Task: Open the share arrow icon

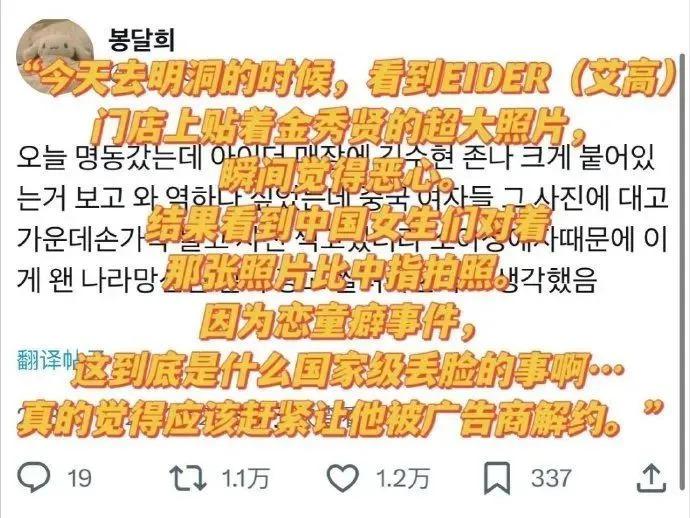Action: pyautogui.click(x=651, y=478)
